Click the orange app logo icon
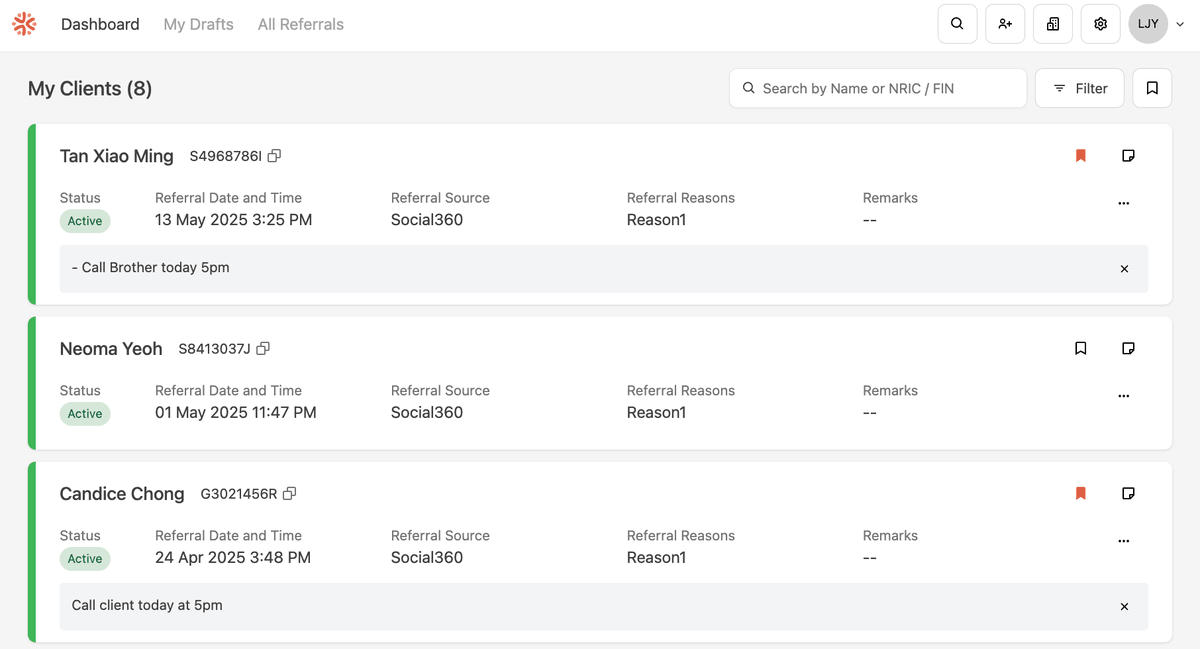 tap(24, 24)
